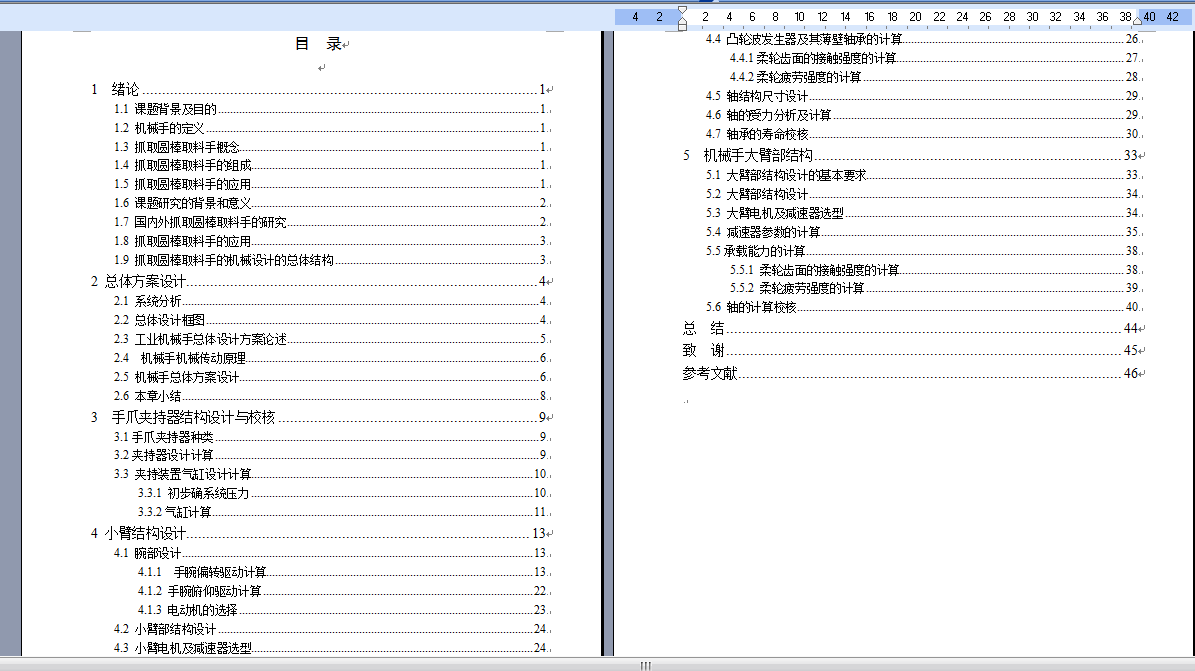The image size is (1195, 671).
Task: Click entry 4.1 腕部设计
Action: tap(331, 553)
